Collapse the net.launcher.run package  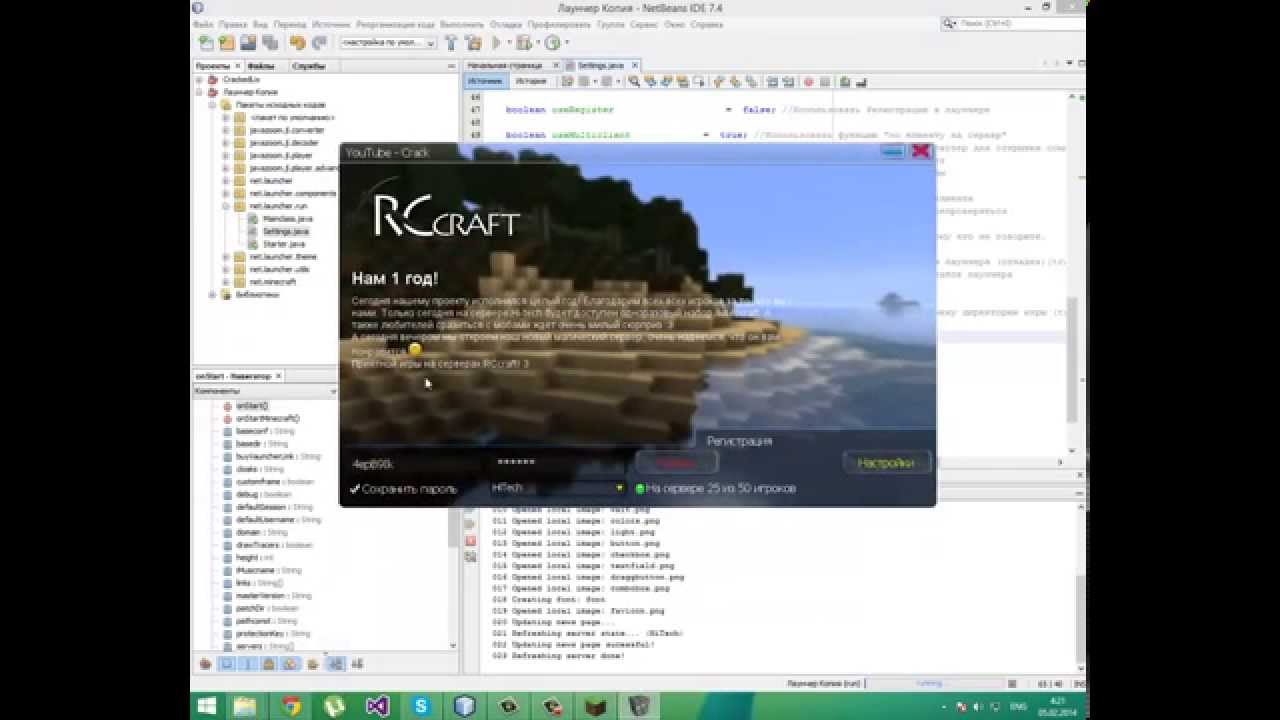tap(225, 206)
